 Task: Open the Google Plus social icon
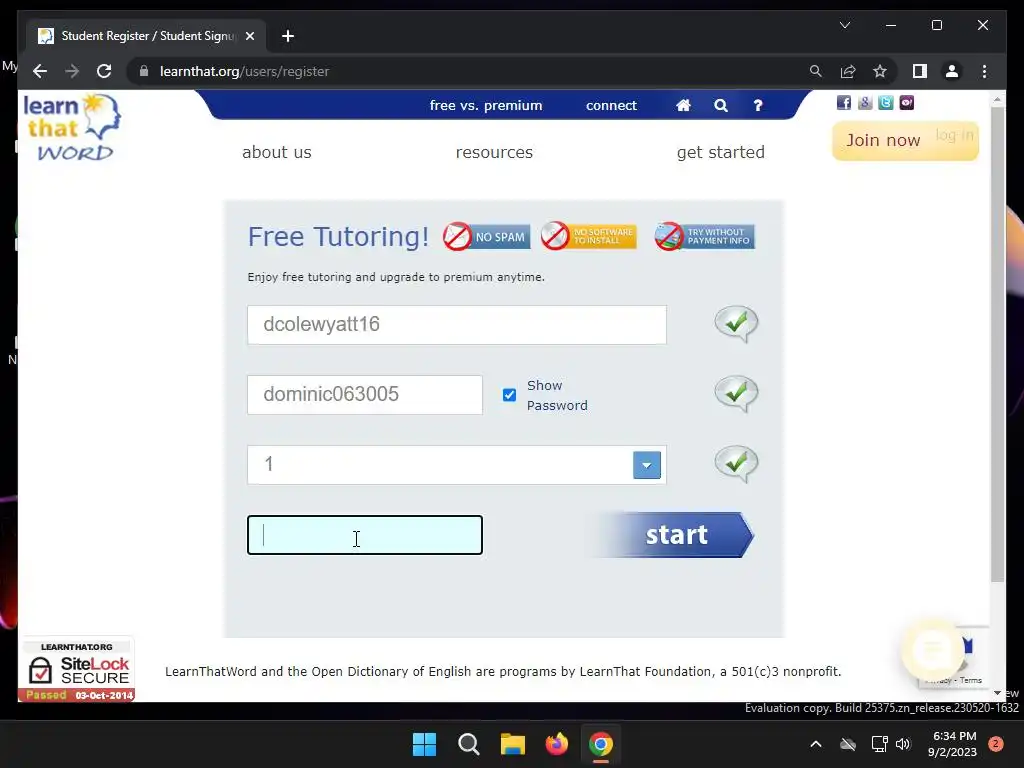click(865, 103)
